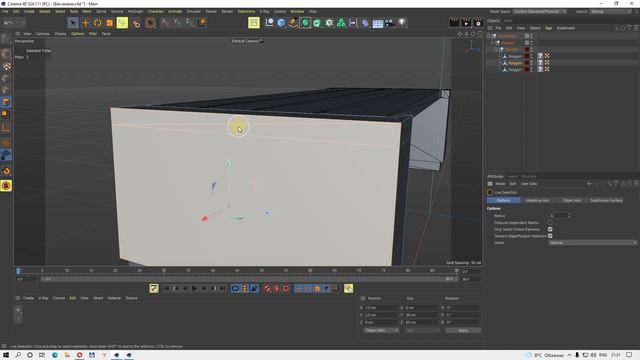Screen dimensions: 640x360
Task: Select the Live Selection arrow tool
Action: [73, 23]
